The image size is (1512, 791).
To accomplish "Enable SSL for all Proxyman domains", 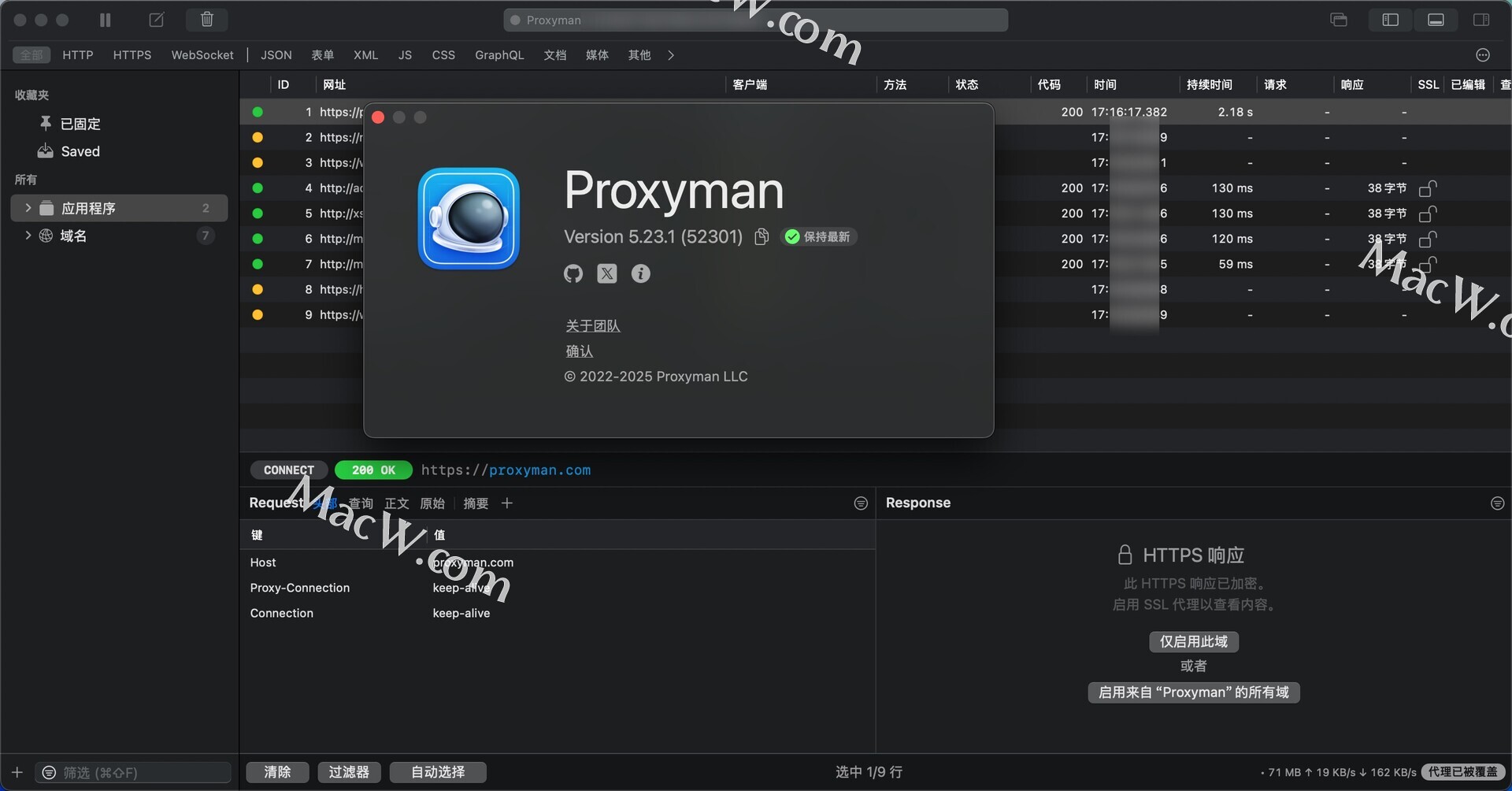I will [x=1194, y=693].
